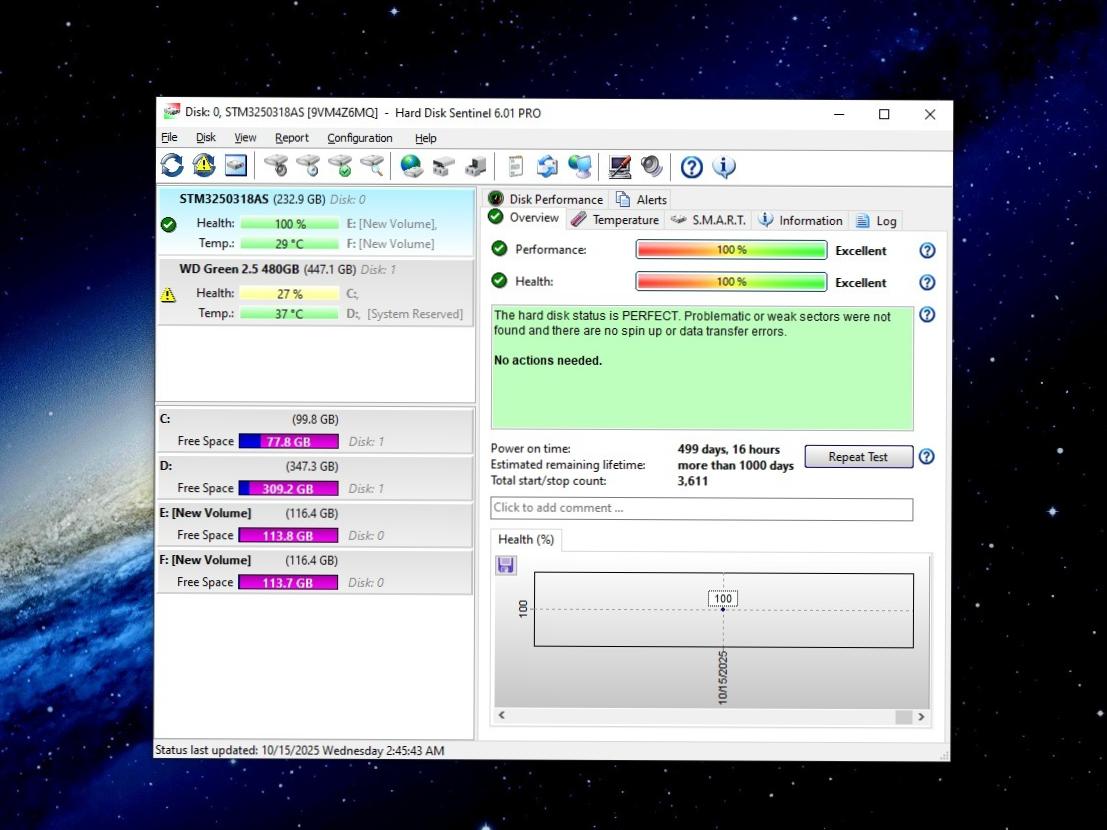
Task: Click the globe with disk toolbar icon
Action: [x=411, y=166]
